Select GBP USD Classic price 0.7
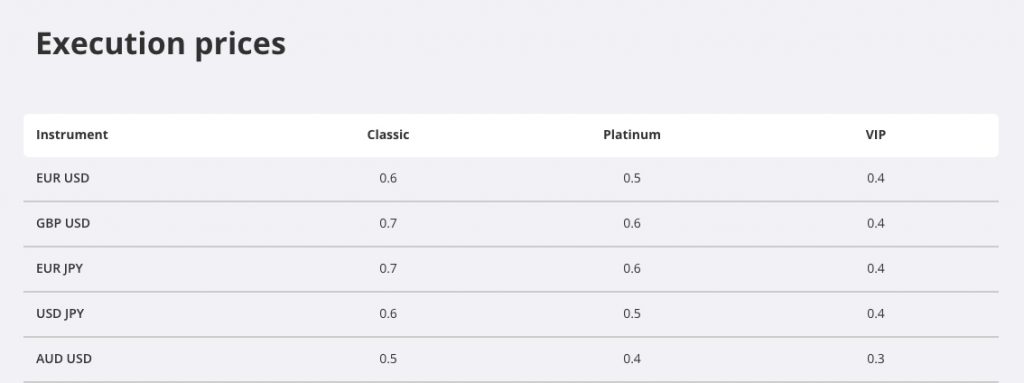This screenshot has width=1024, height=383. 388,224
